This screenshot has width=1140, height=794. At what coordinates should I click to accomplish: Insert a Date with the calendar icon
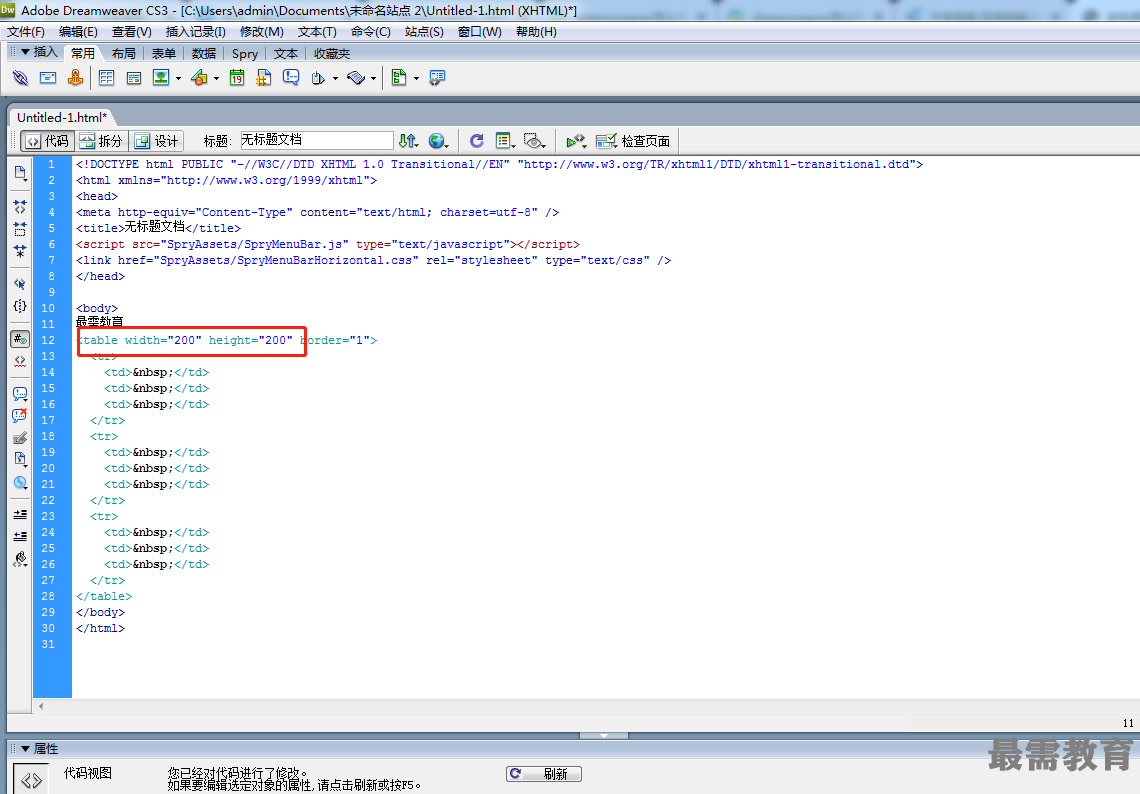237,78
